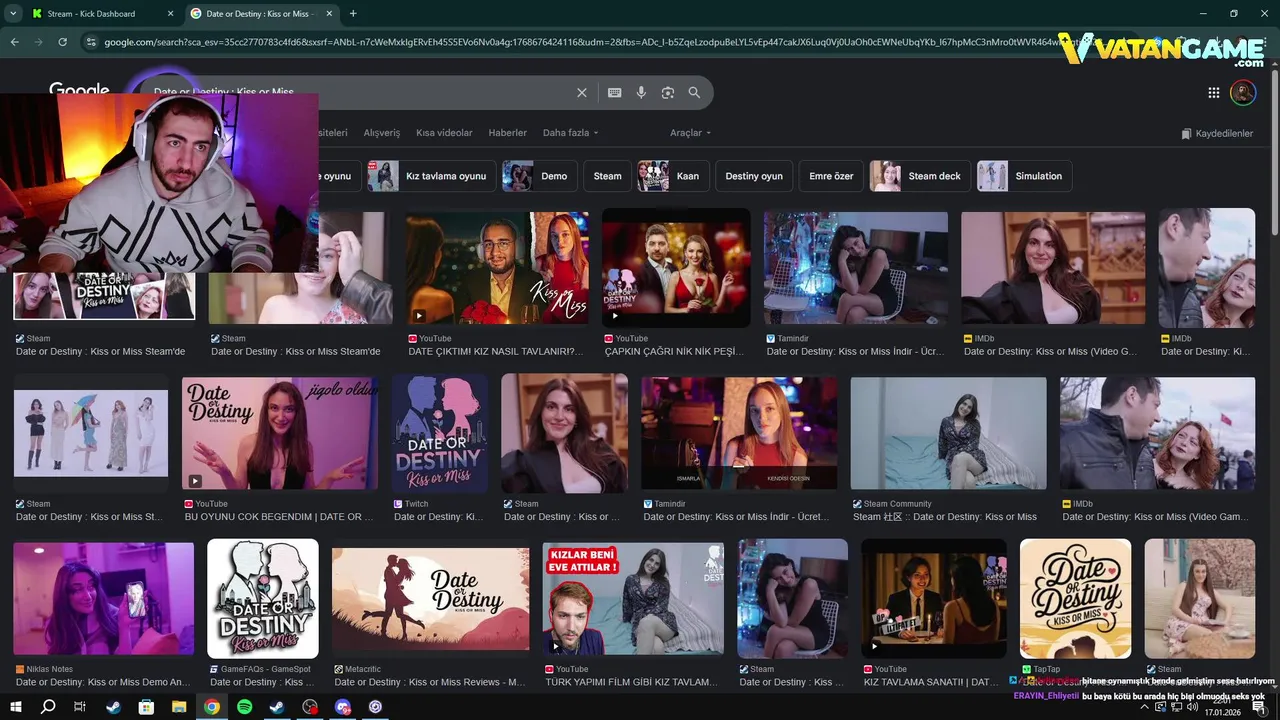Open the network icon in the tray
This screenshot has width=1280, height=720.
click(1176, 706)
